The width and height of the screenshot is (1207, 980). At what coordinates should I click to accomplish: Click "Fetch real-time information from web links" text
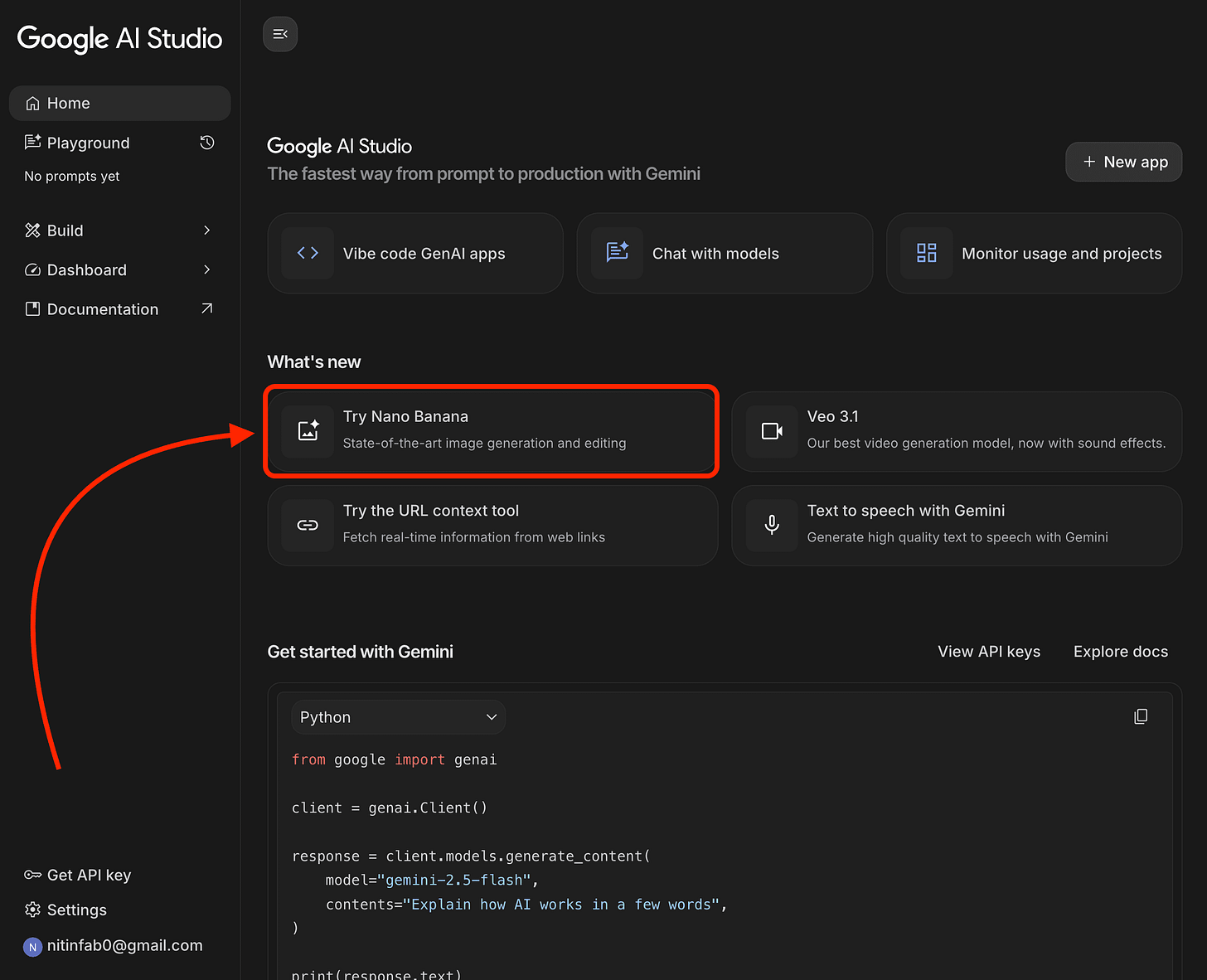[474, 537]
